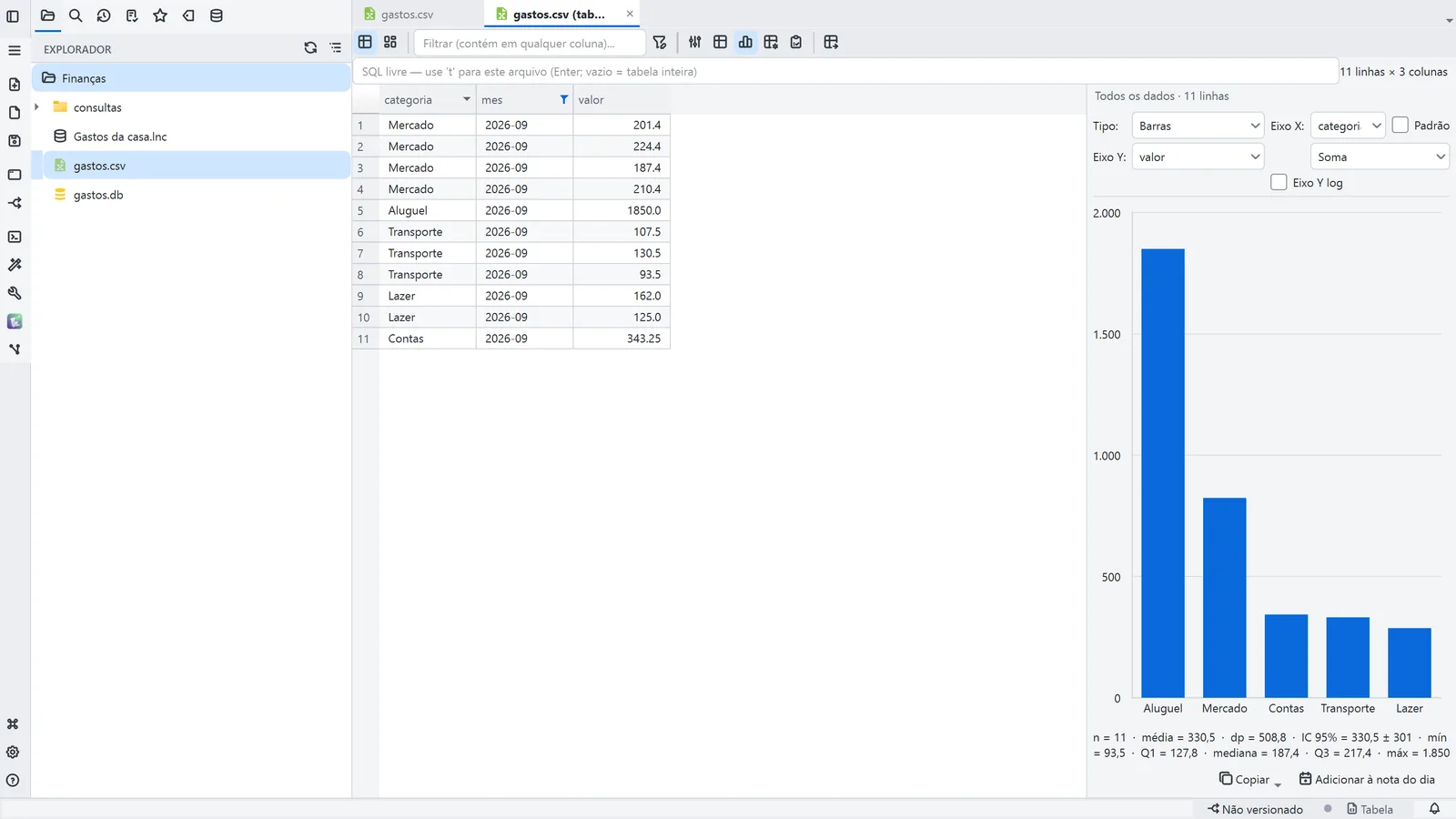Screen dimensions: 1456x819
Task: Toggle the bar chart panel icon
Action: click(x=745, y=43)
